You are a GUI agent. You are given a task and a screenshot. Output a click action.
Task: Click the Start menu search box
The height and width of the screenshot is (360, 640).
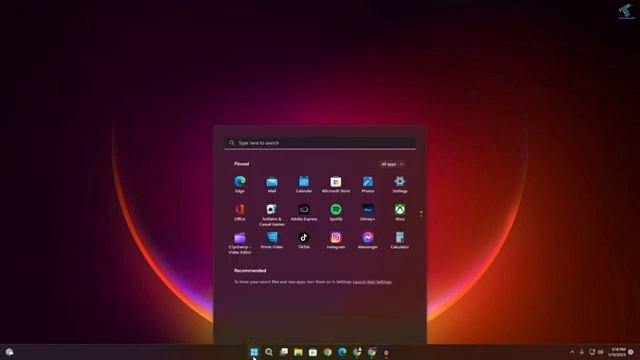click(320, 143)
